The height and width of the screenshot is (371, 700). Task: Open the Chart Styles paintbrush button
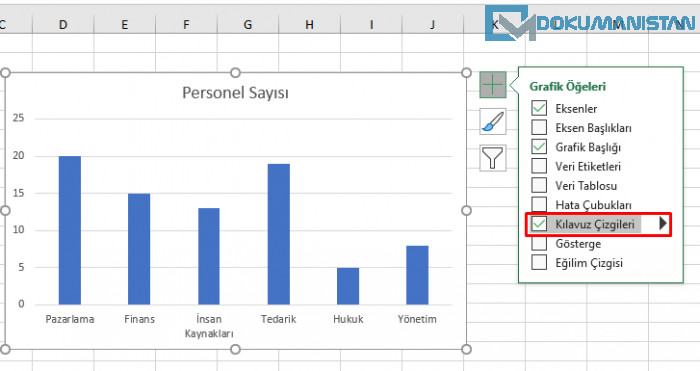point(493,121)
